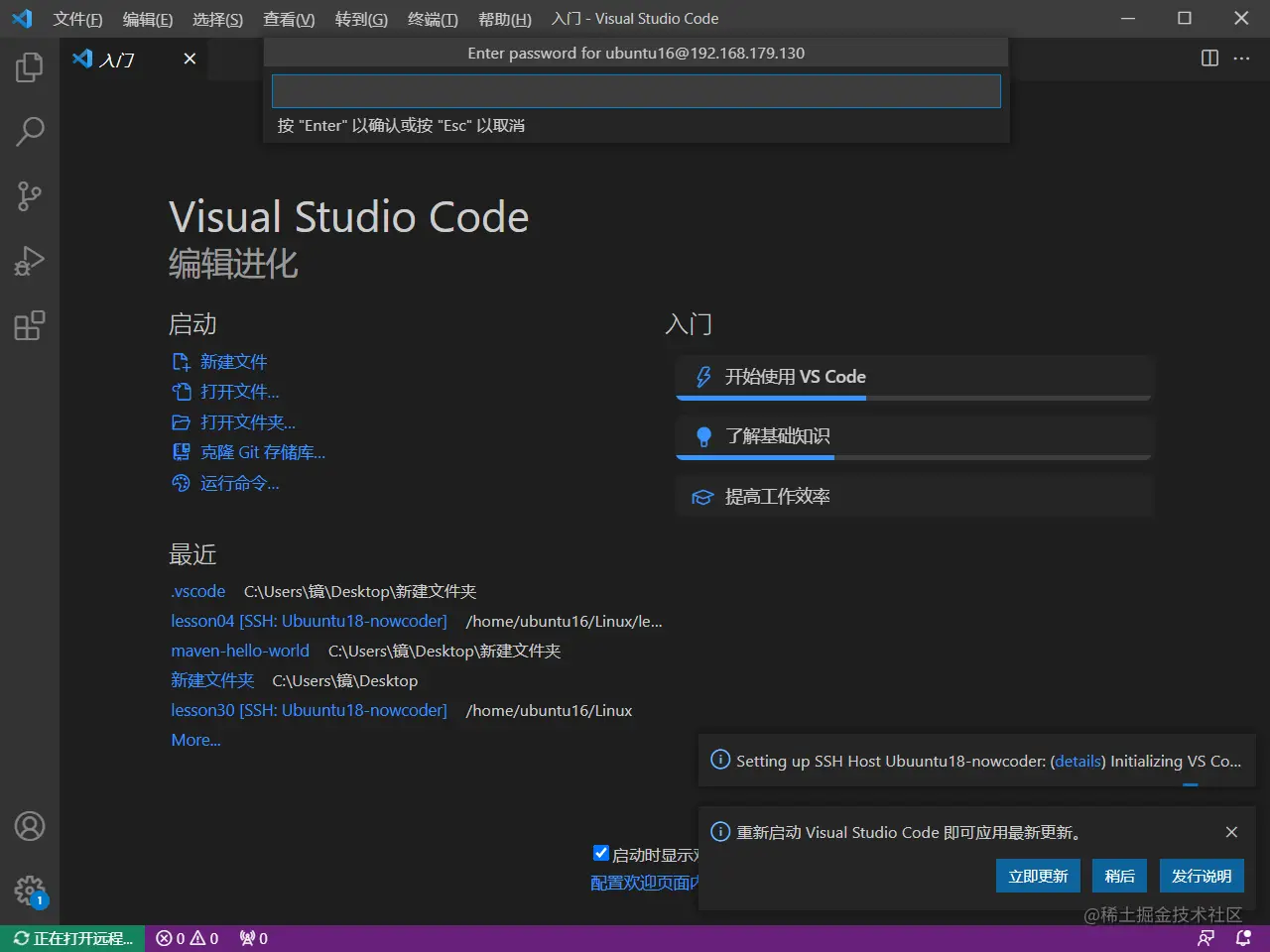Click the 'Visual Studio Code' welcome heading
Screen dimensions: 1270x952
point(348,216)
